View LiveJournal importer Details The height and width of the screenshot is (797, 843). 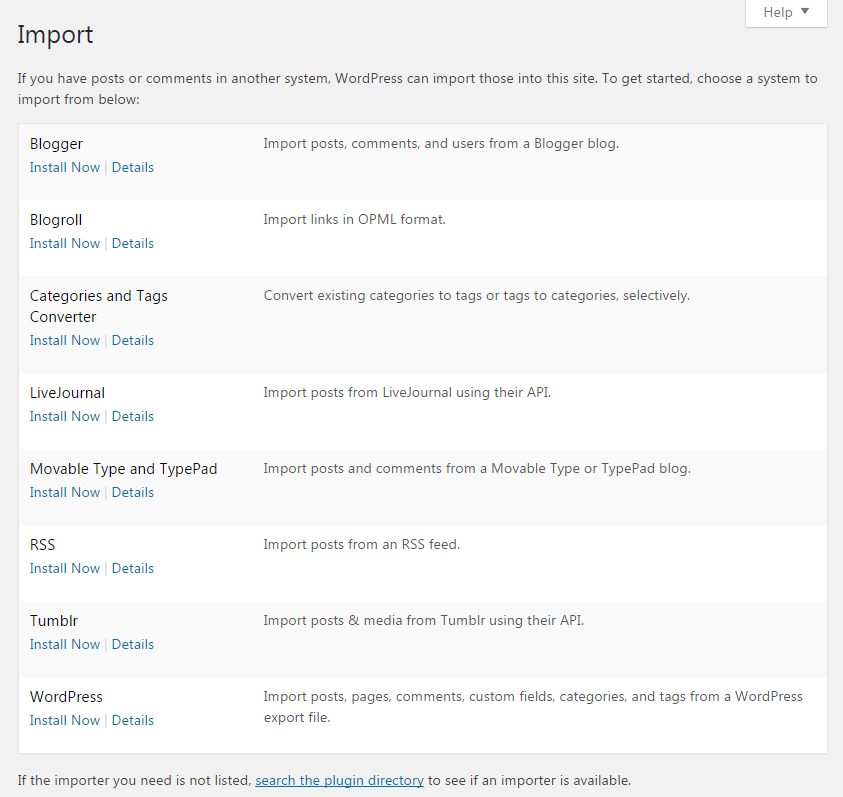[132, 416]
